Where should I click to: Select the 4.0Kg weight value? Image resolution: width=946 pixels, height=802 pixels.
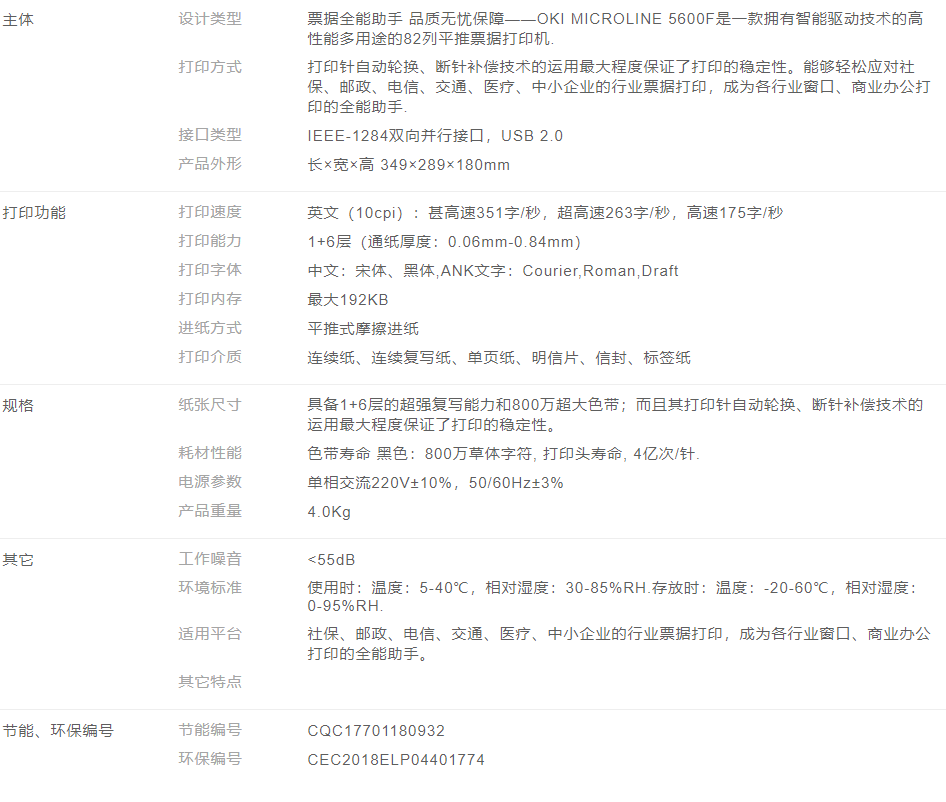point(329,512)
